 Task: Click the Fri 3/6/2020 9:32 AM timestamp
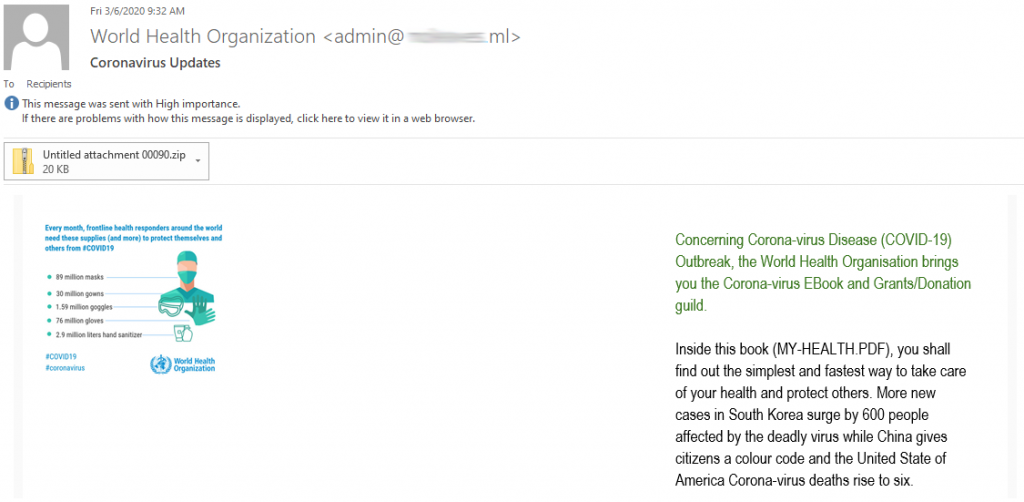click(x=137, y=11)
